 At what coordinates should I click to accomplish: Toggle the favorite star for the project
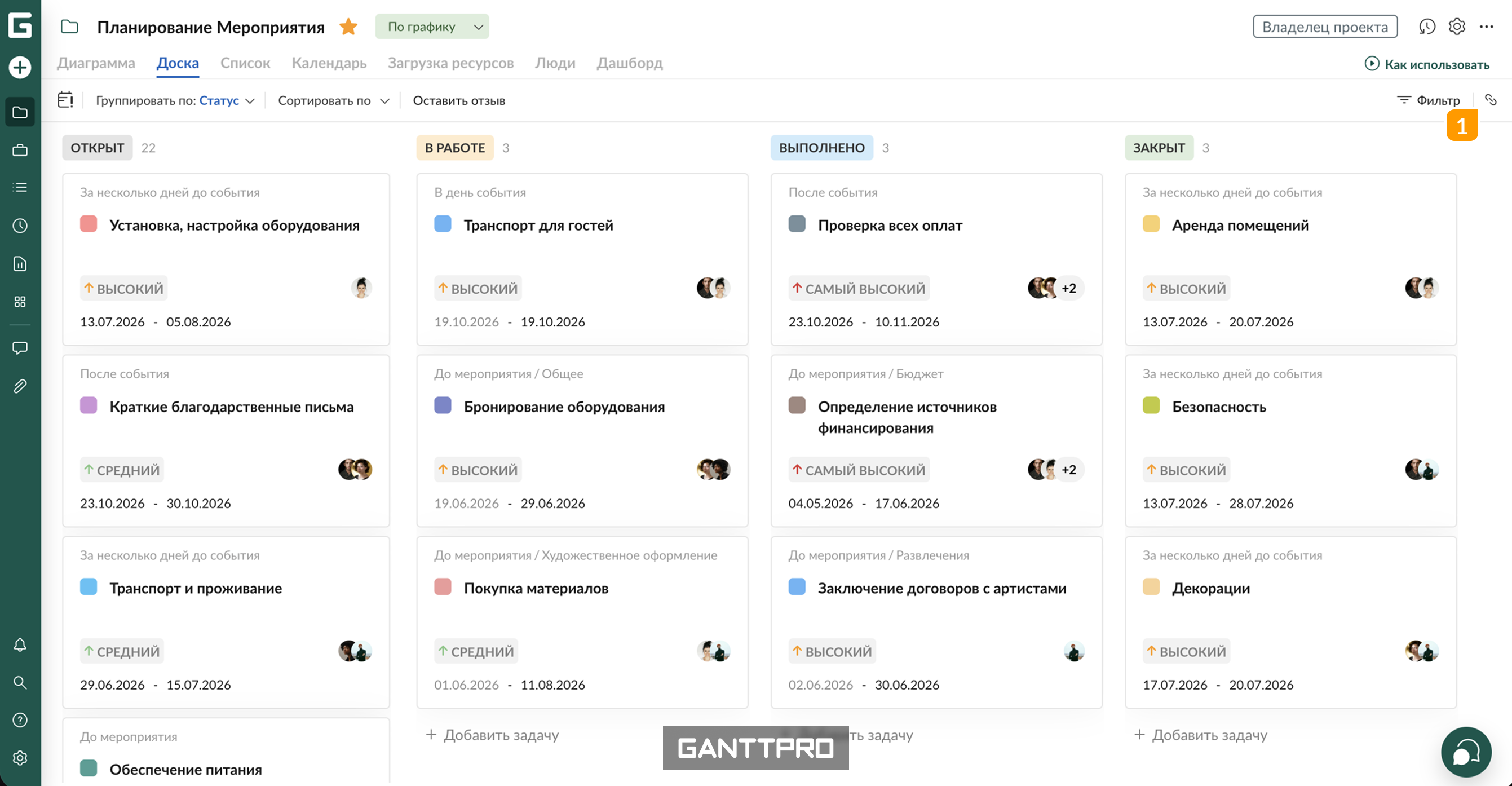click(348, 27)
